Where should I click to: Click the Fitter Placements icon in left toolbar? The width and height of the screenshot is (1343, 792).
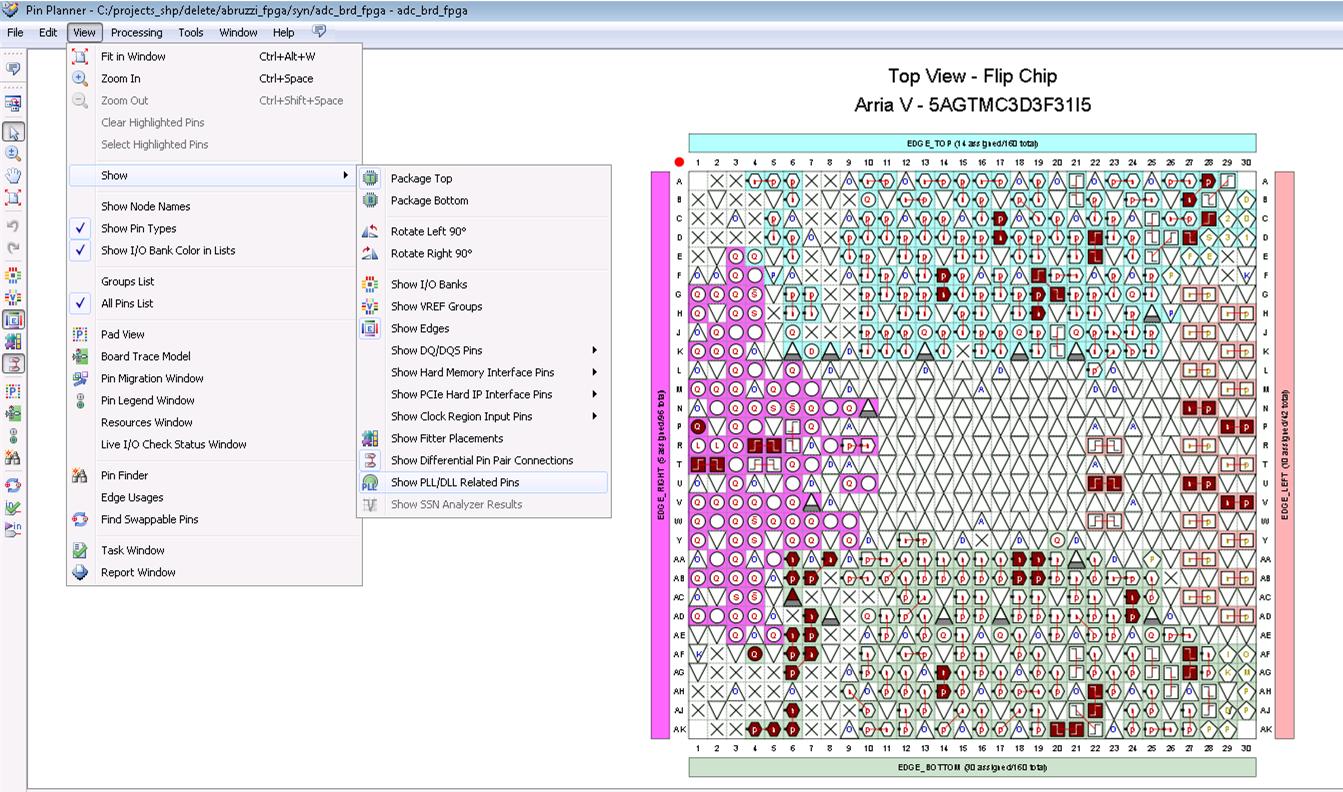click(13, 342)
